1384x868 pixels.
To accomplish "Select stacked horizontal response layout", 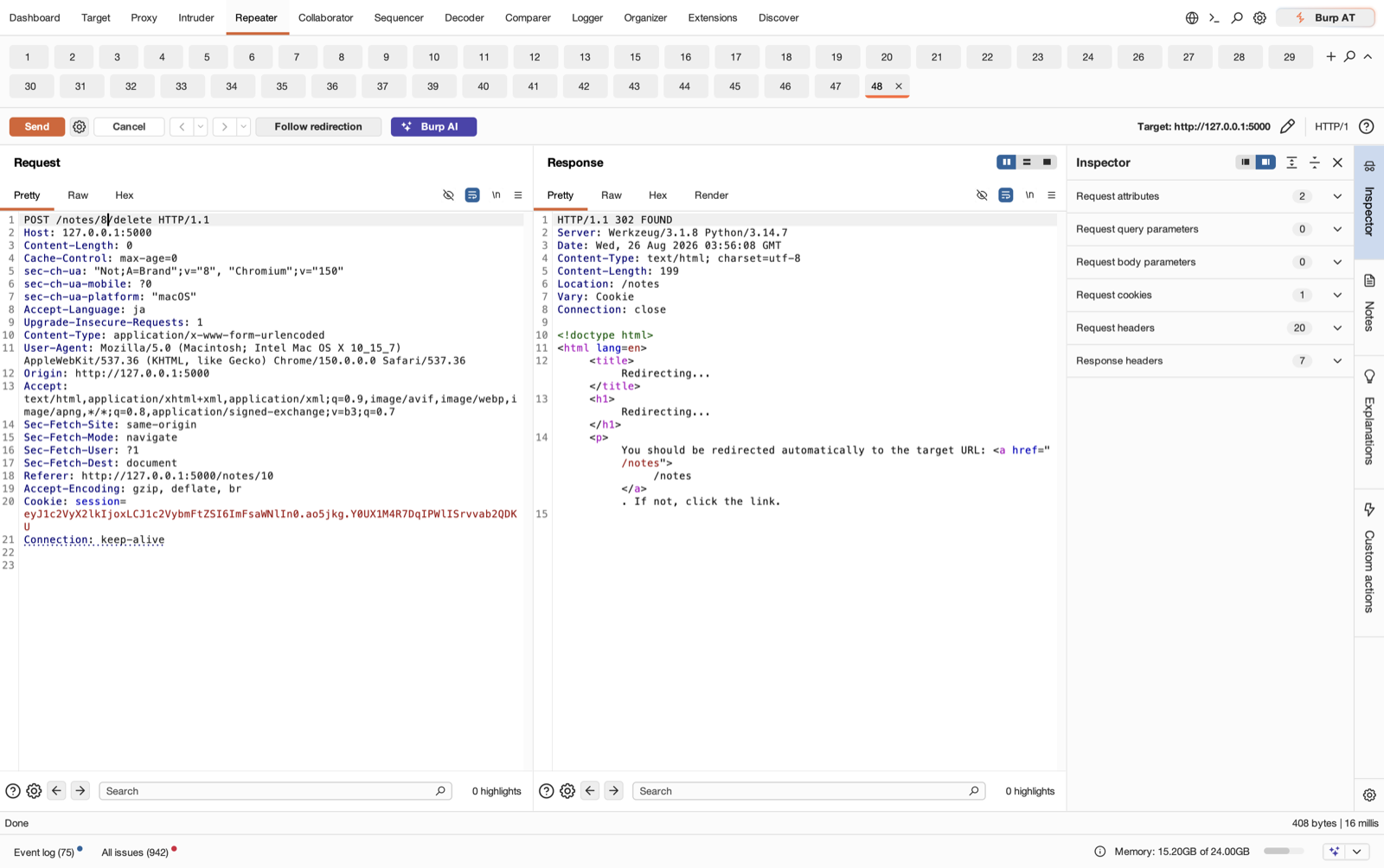I will pyautogui.click(x=1027, y=162).
